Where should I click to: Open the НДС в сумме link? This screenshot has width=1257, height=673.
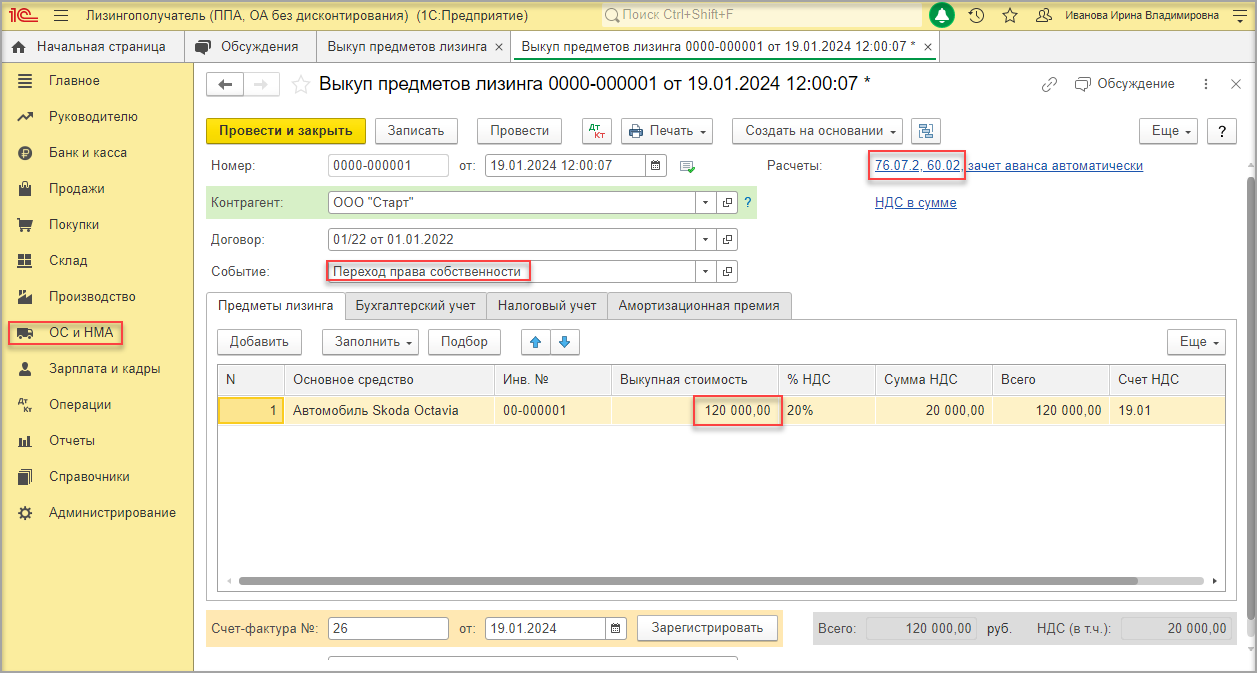click(x=915, y=203)
